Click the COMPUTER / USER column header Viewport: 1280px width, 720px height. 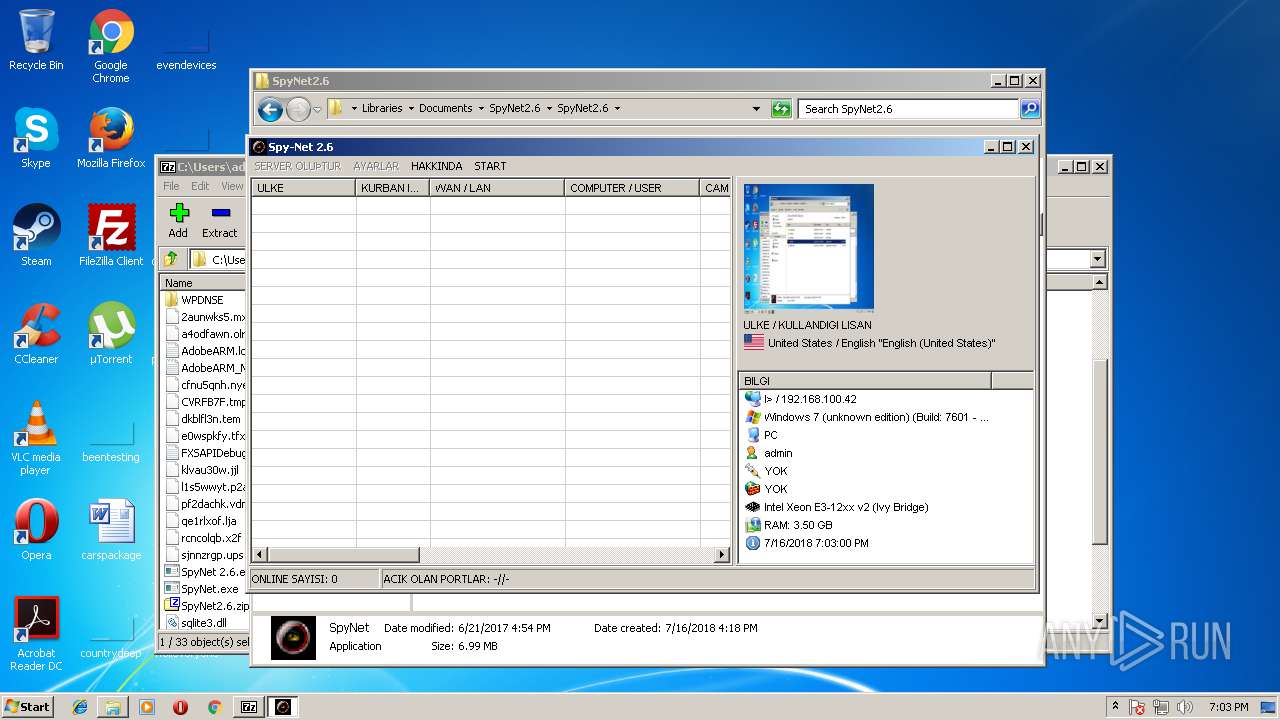click(632, 188)
